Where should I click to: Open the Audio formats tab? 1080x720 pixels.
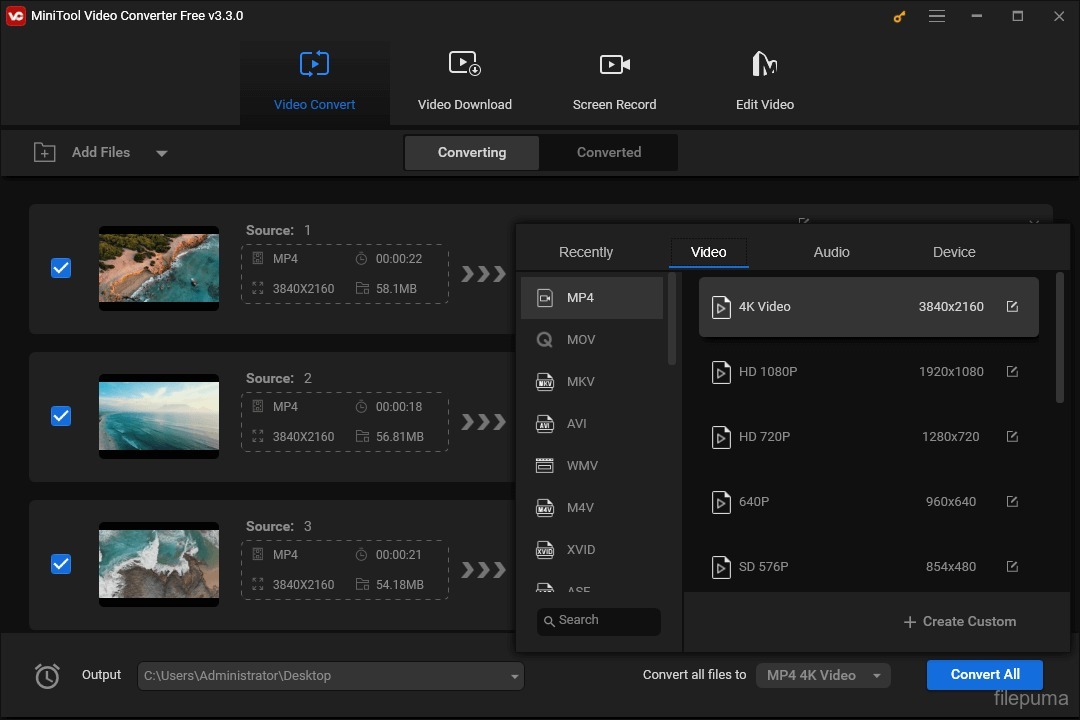831,252
